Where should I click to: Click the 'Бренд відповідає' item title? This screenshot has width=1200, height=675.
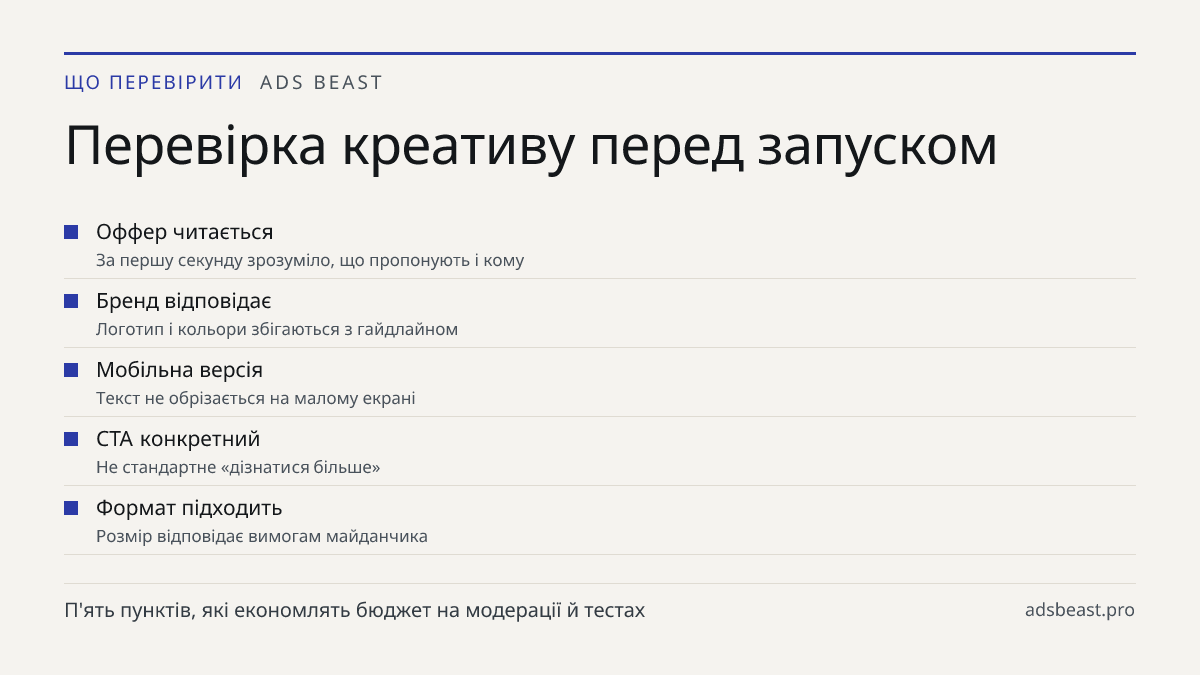[x=184, y=301]
